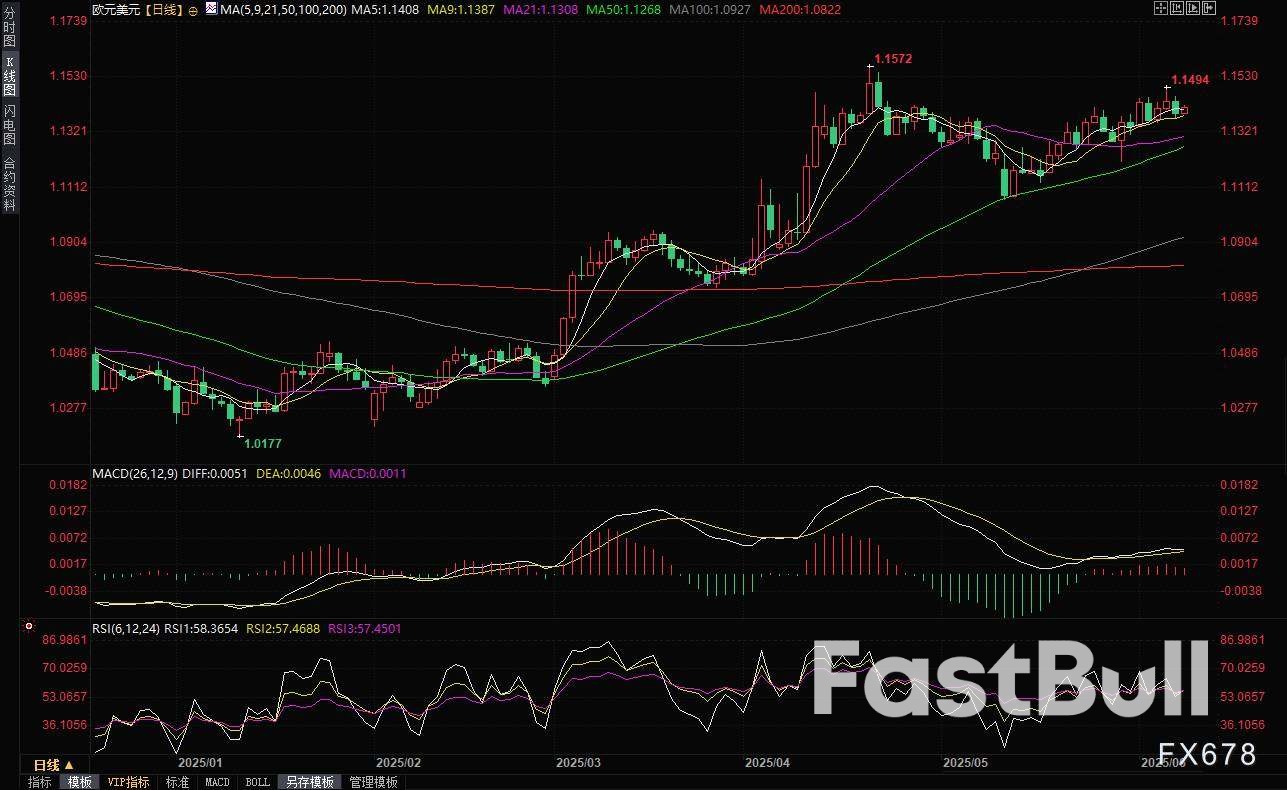Toggle the 模板 bottom tab
Viewport: 1287px width, 790px height.
80,782
